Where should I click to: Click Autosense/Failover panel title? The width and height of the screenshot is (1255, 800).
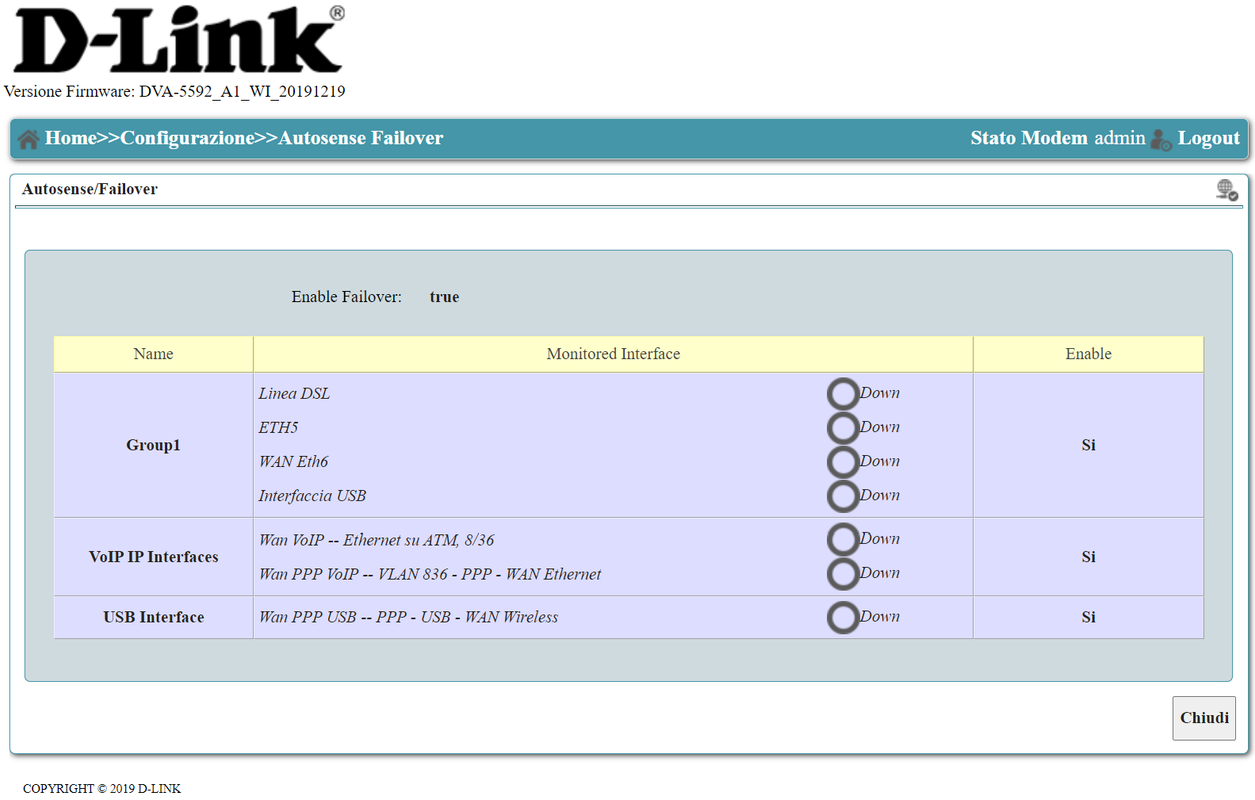pyautogui.click(x=89, y=189)
